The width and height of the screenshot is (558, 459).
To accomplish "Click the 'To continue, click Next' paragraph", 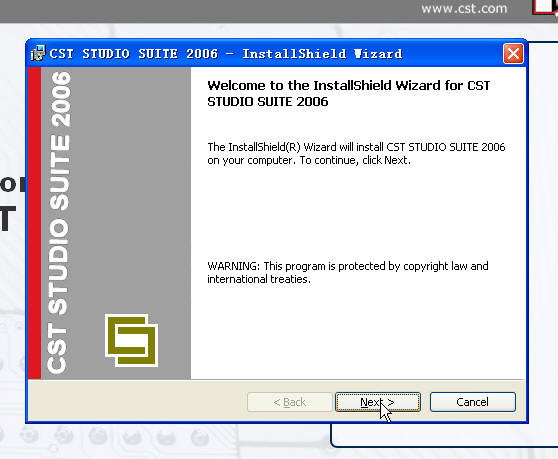I will (x=356, y=154).
